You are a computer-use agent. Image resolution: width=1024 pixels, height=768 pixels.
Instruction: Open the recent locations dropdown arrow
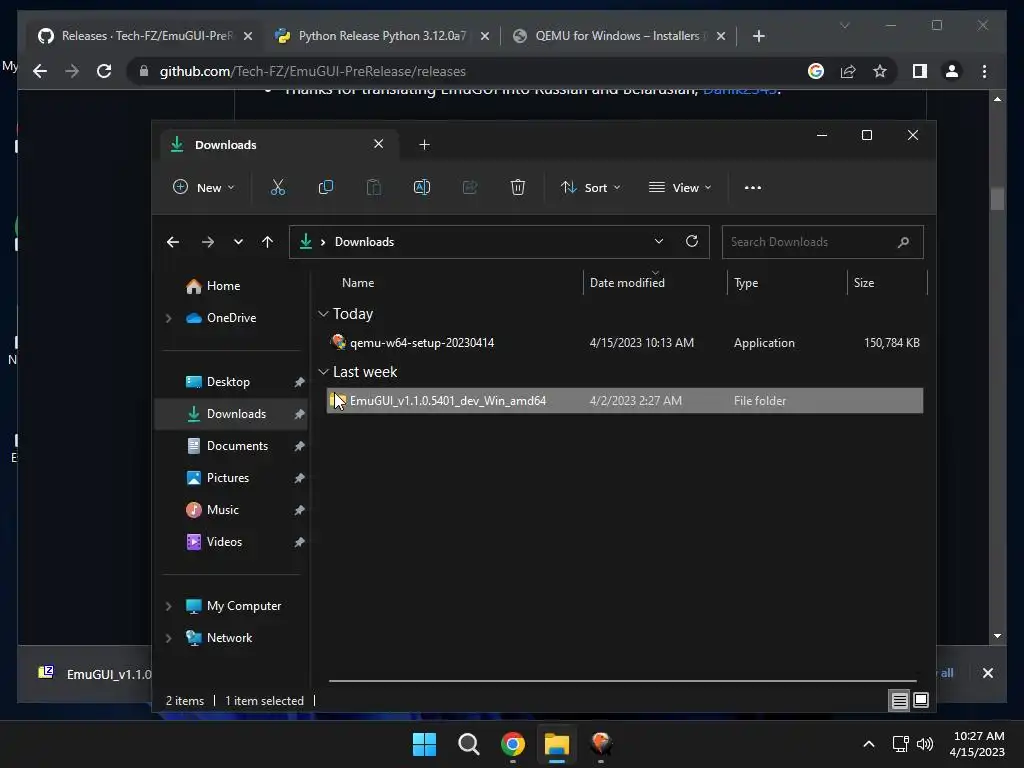pyautogui.click(x=238, y=242)
